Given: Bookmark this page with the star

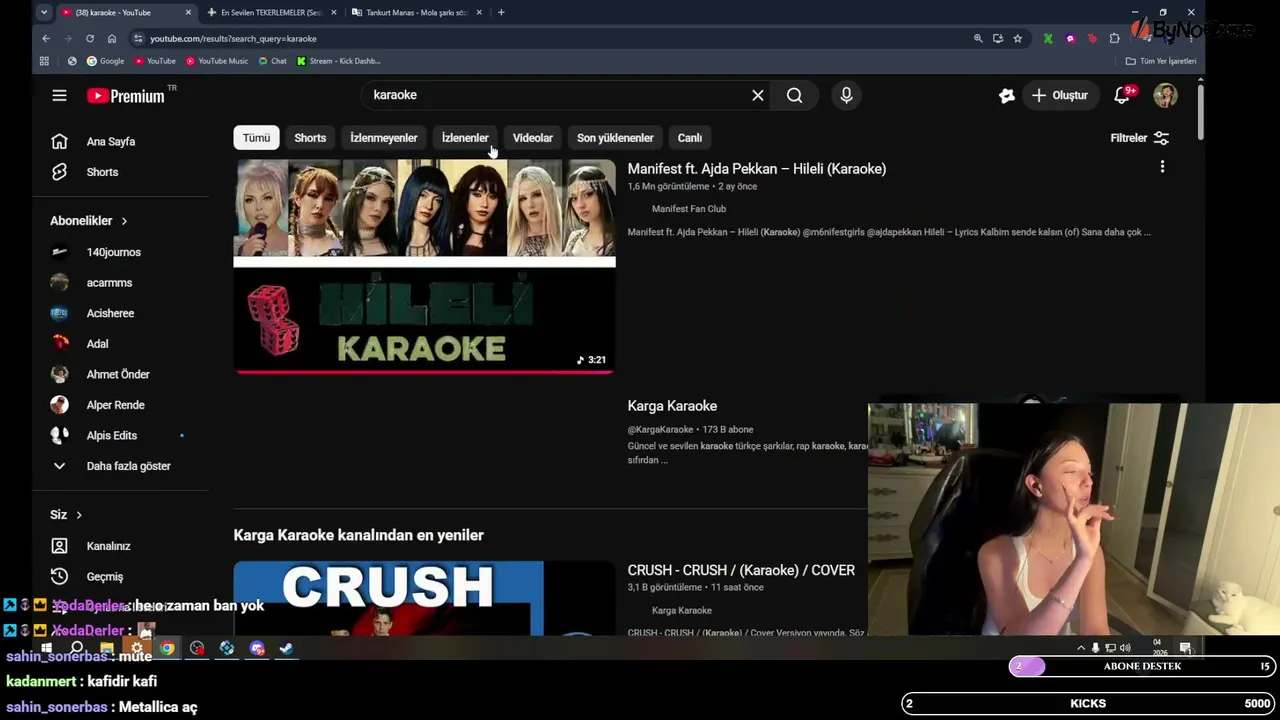Looking at the screenshot, I should (1018, 38).
